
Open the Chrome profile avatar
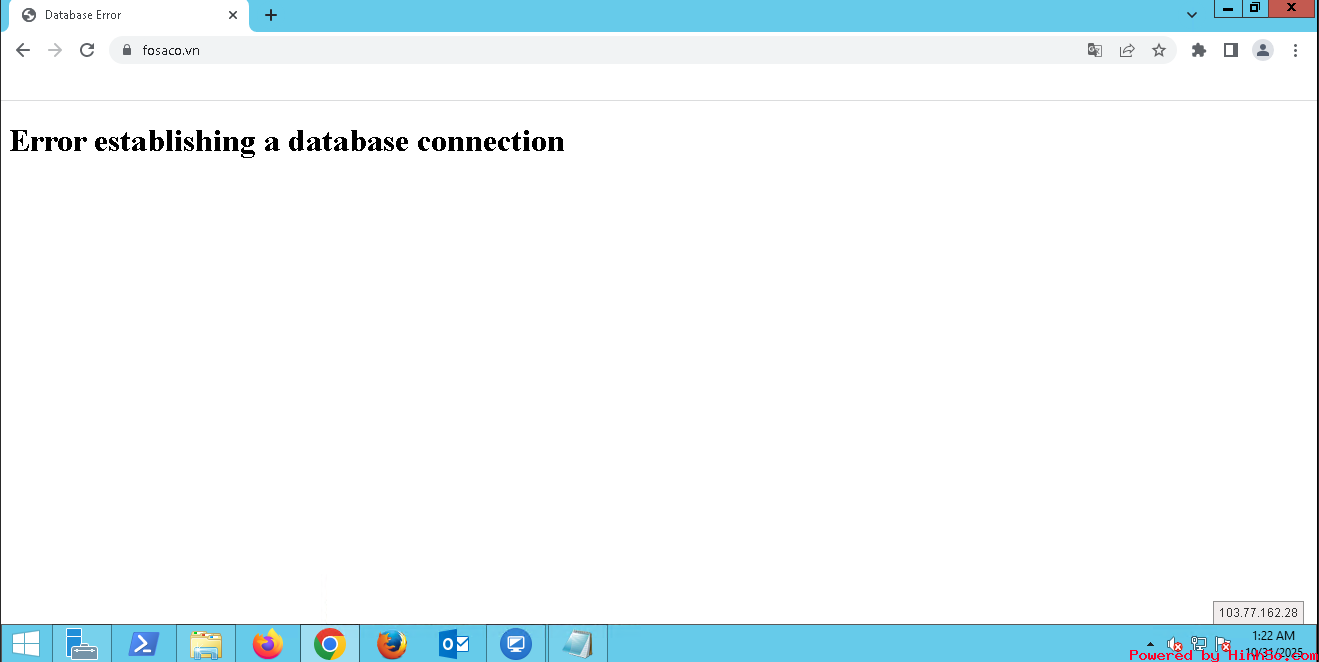coord(1263,50)
